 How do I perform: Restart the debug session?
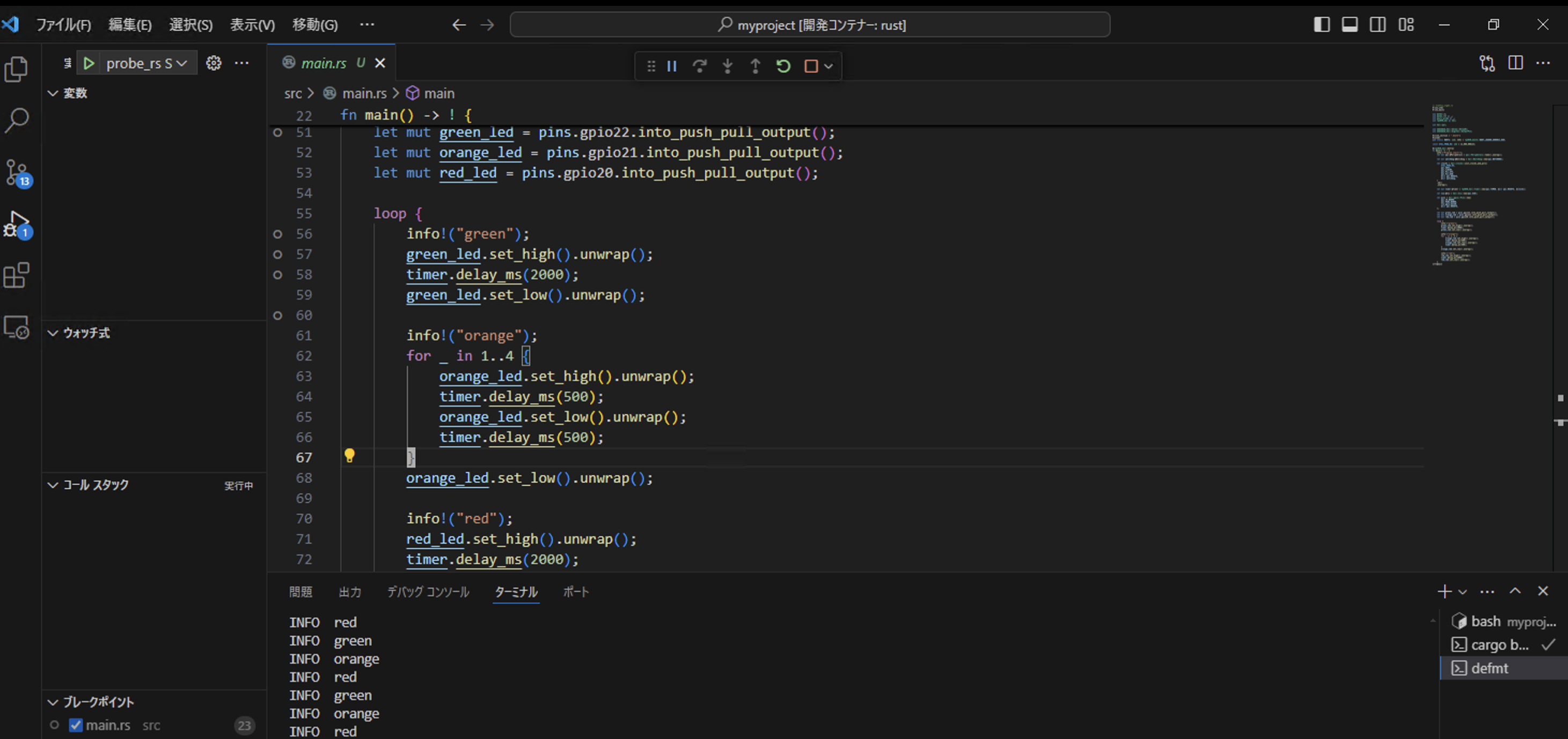[x=783, y=66]
